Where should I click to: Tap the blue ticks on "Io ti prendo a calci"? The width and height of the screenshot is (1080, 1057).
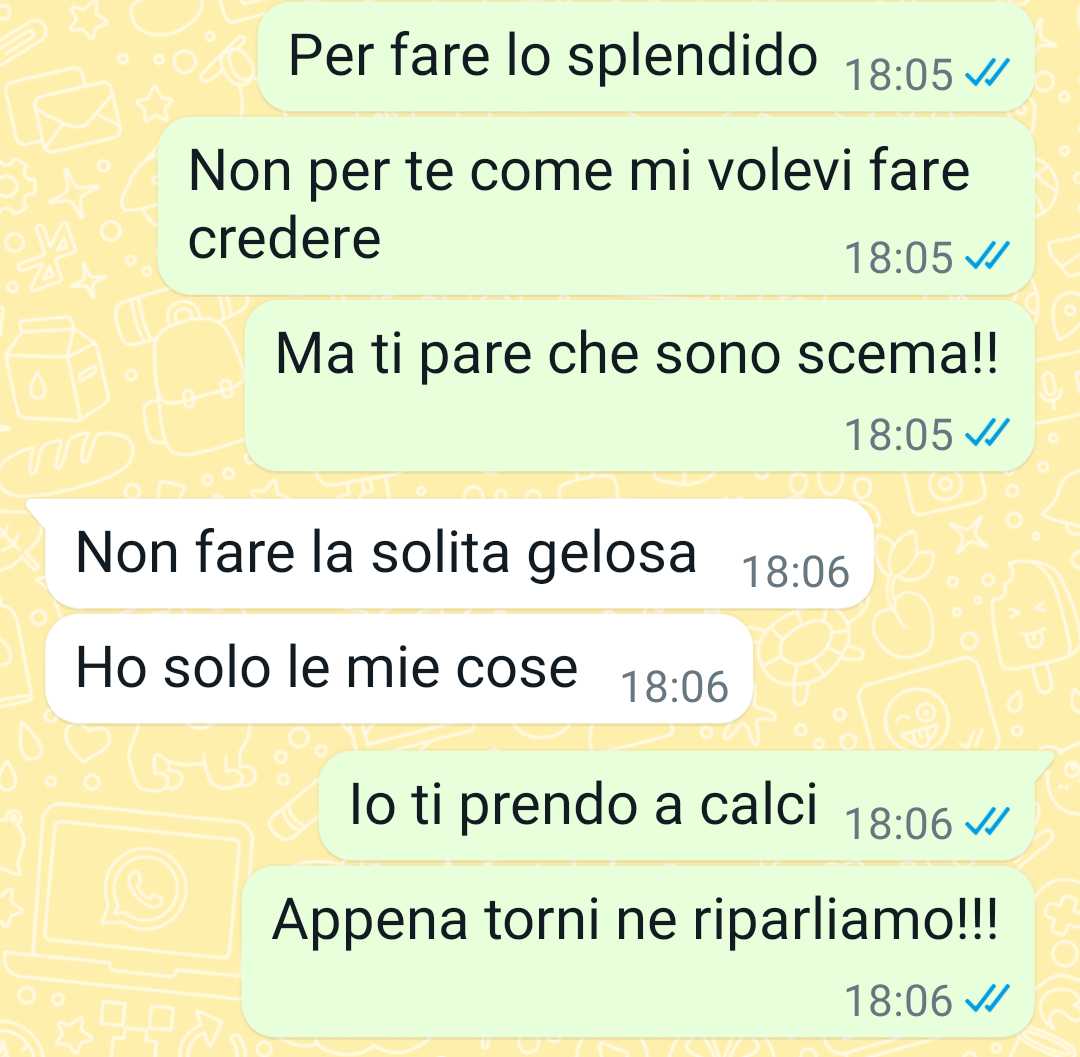click(987, 821)
